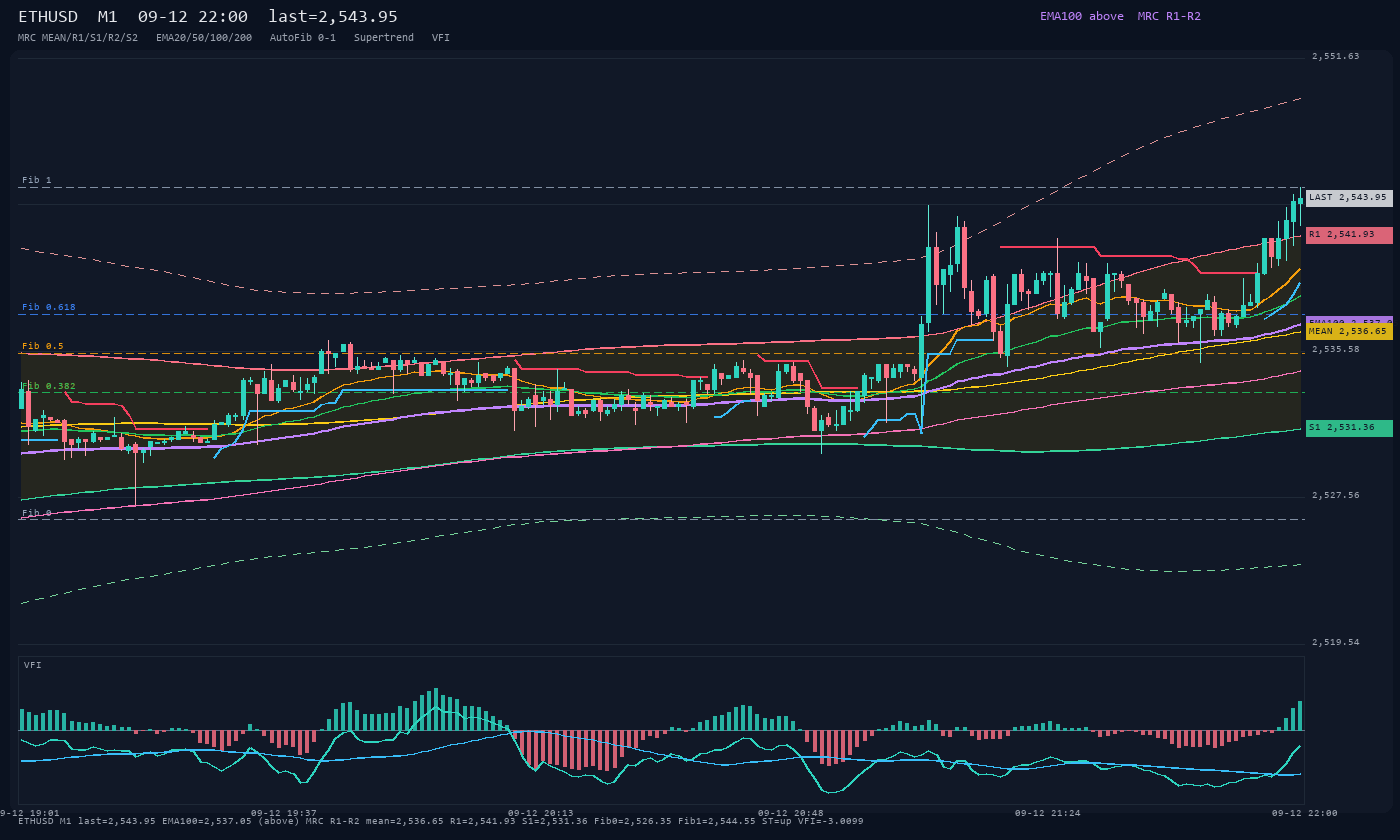Click the EMA100 above status text
Screen dimensions: 1400x840
[1082, 16]
